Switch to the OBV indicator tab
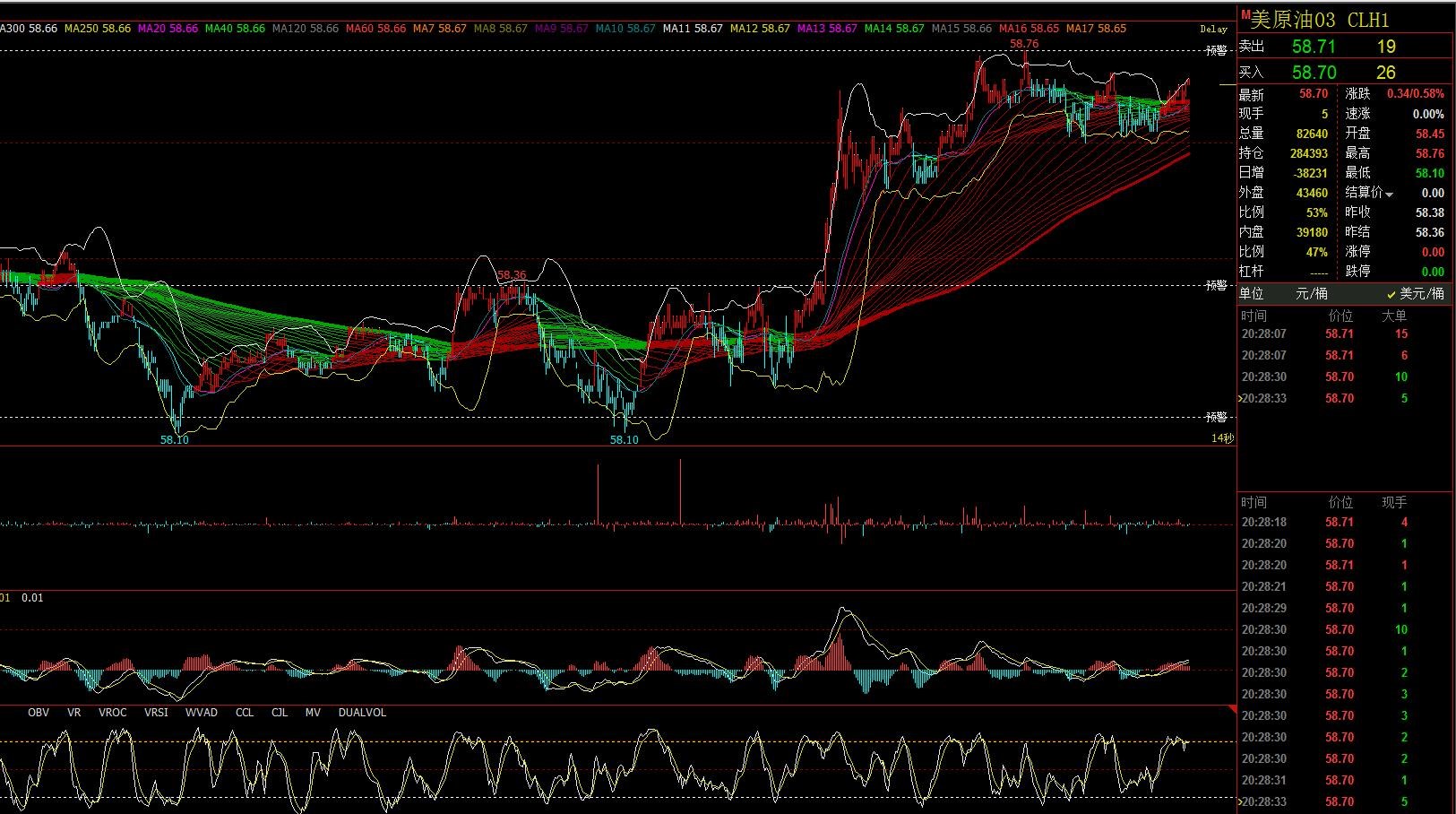The image size is (1456, 814). (39, 713)
